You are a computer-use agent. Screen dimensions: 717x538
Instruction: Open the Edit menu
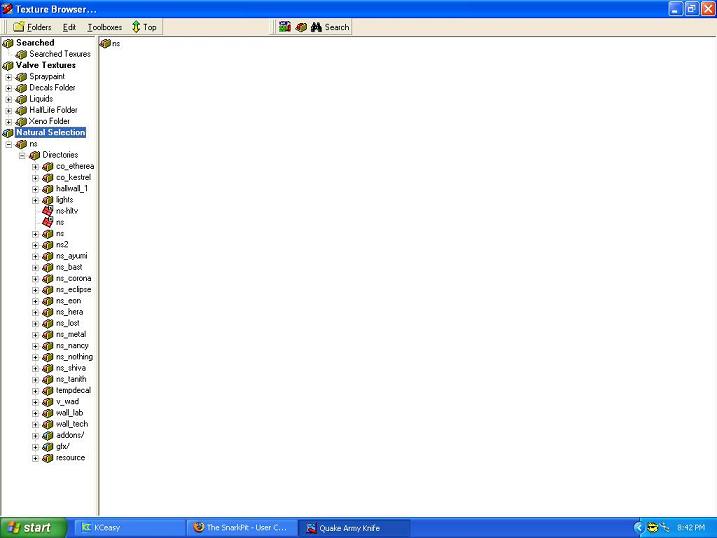pos(69,27)
